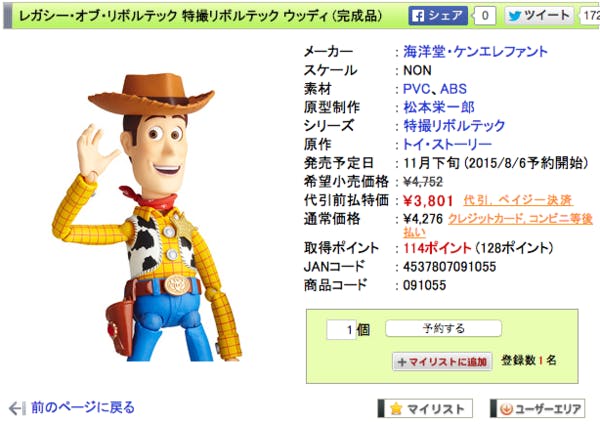Click the back arrow icon beside 前のページに戻る
The width and height of the screenshot is (600, 424).
[17, 408]
